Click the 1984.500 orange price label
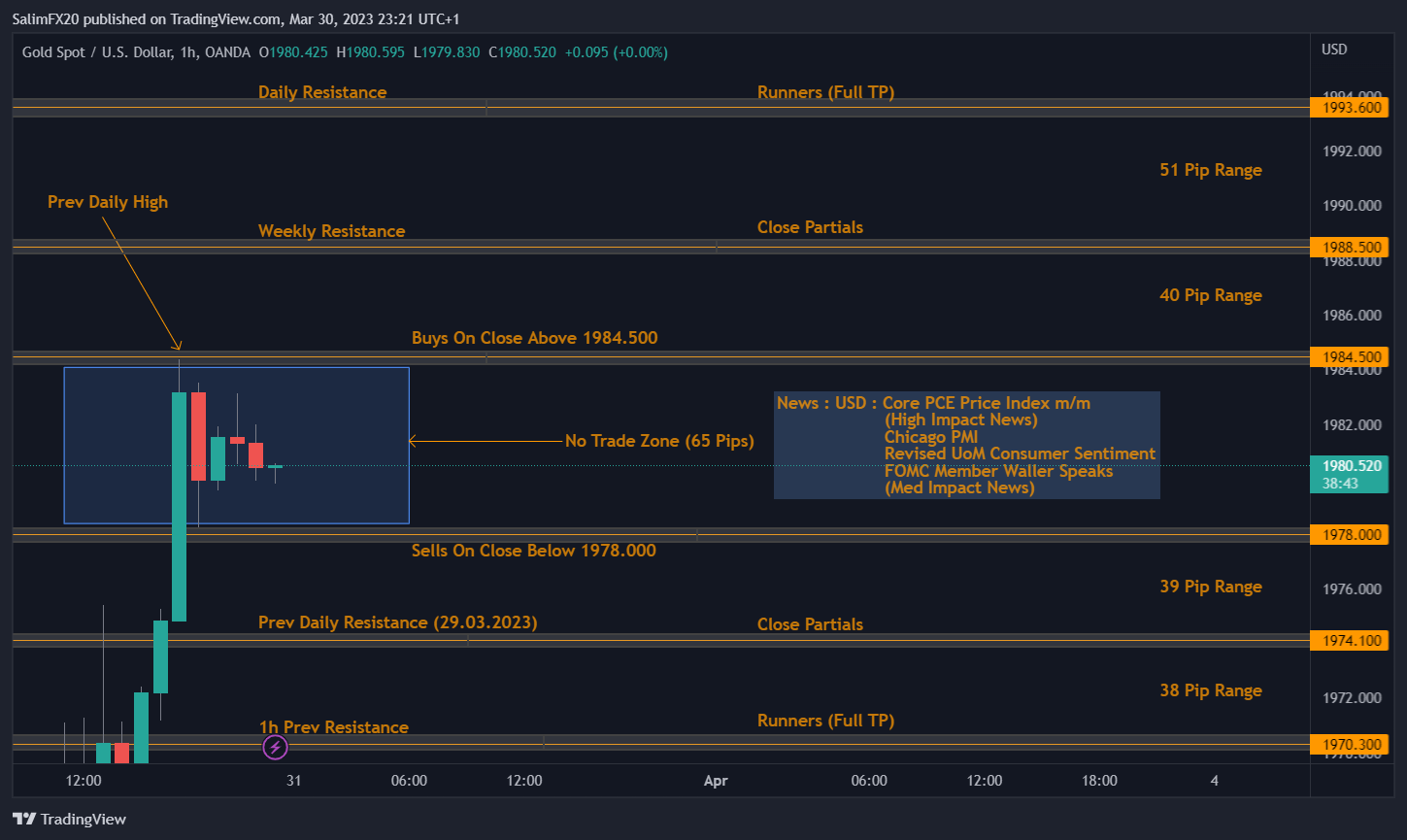1407x840 pixels. point(1348,356)
